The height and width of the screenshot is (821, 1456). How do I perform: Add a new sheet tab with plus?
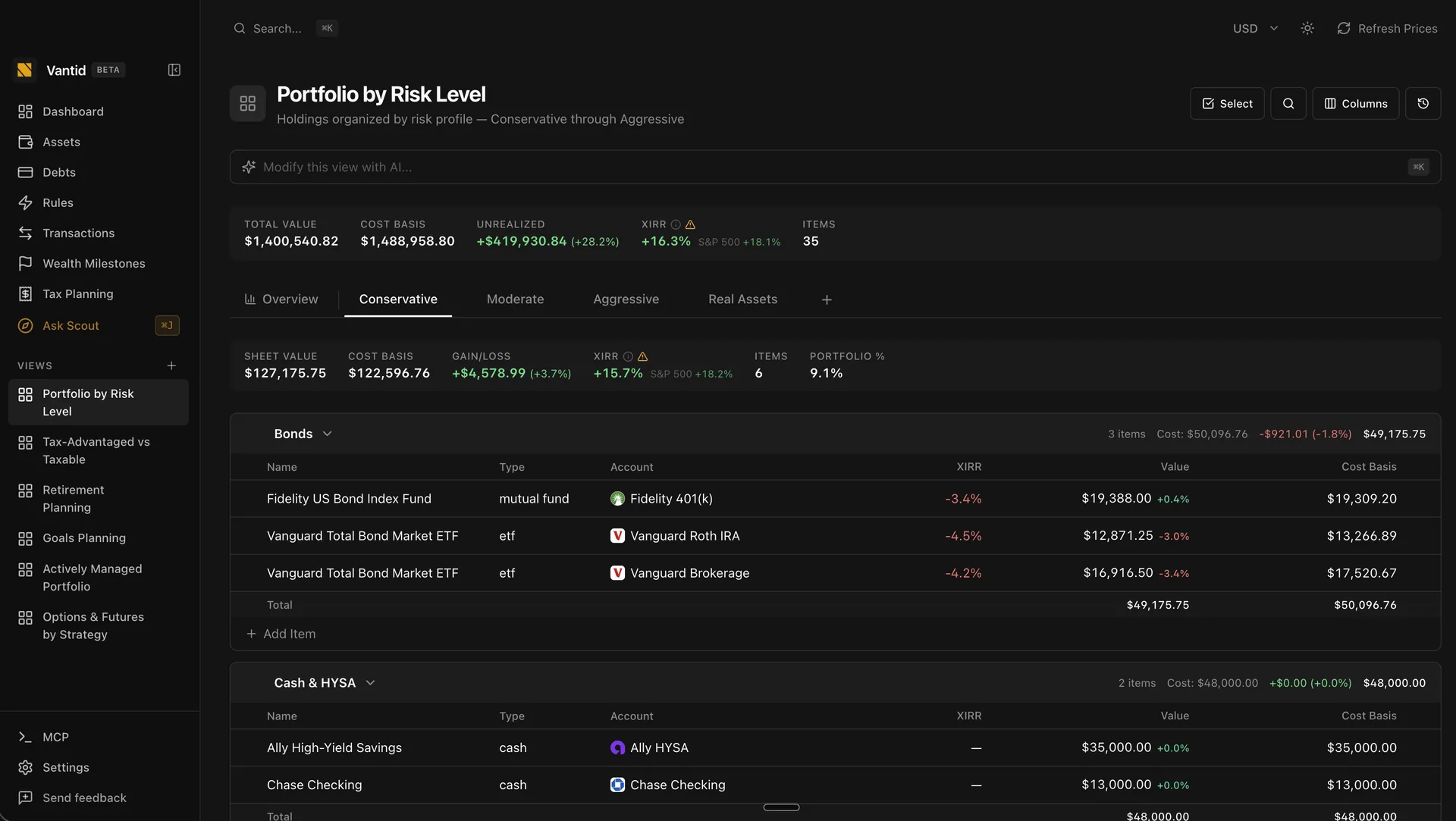click(827, 299)
